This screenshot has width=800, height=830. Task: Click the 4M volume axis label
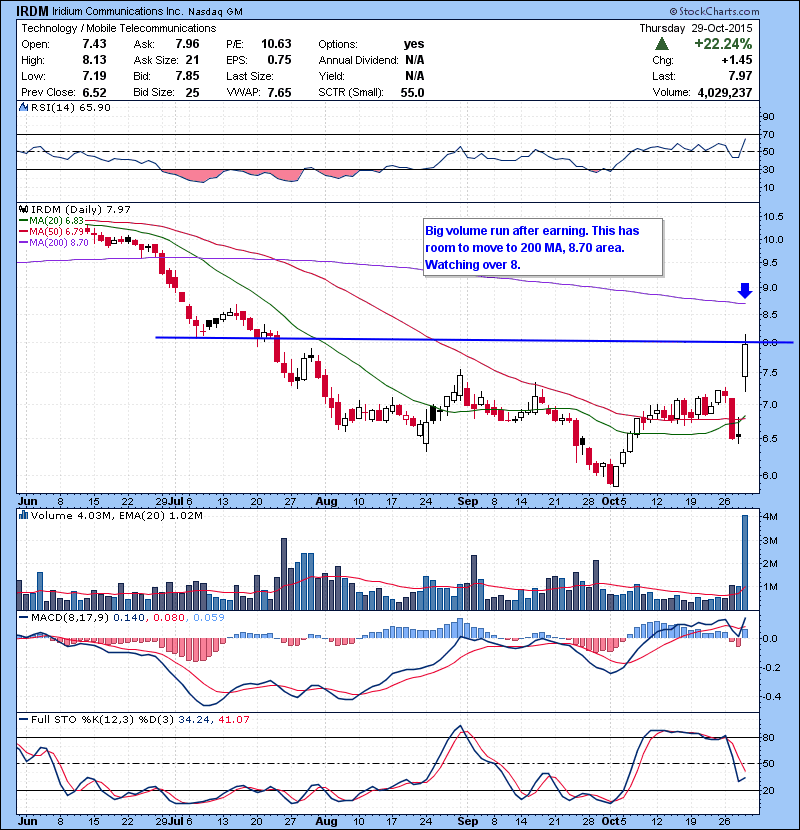point(770,517)
